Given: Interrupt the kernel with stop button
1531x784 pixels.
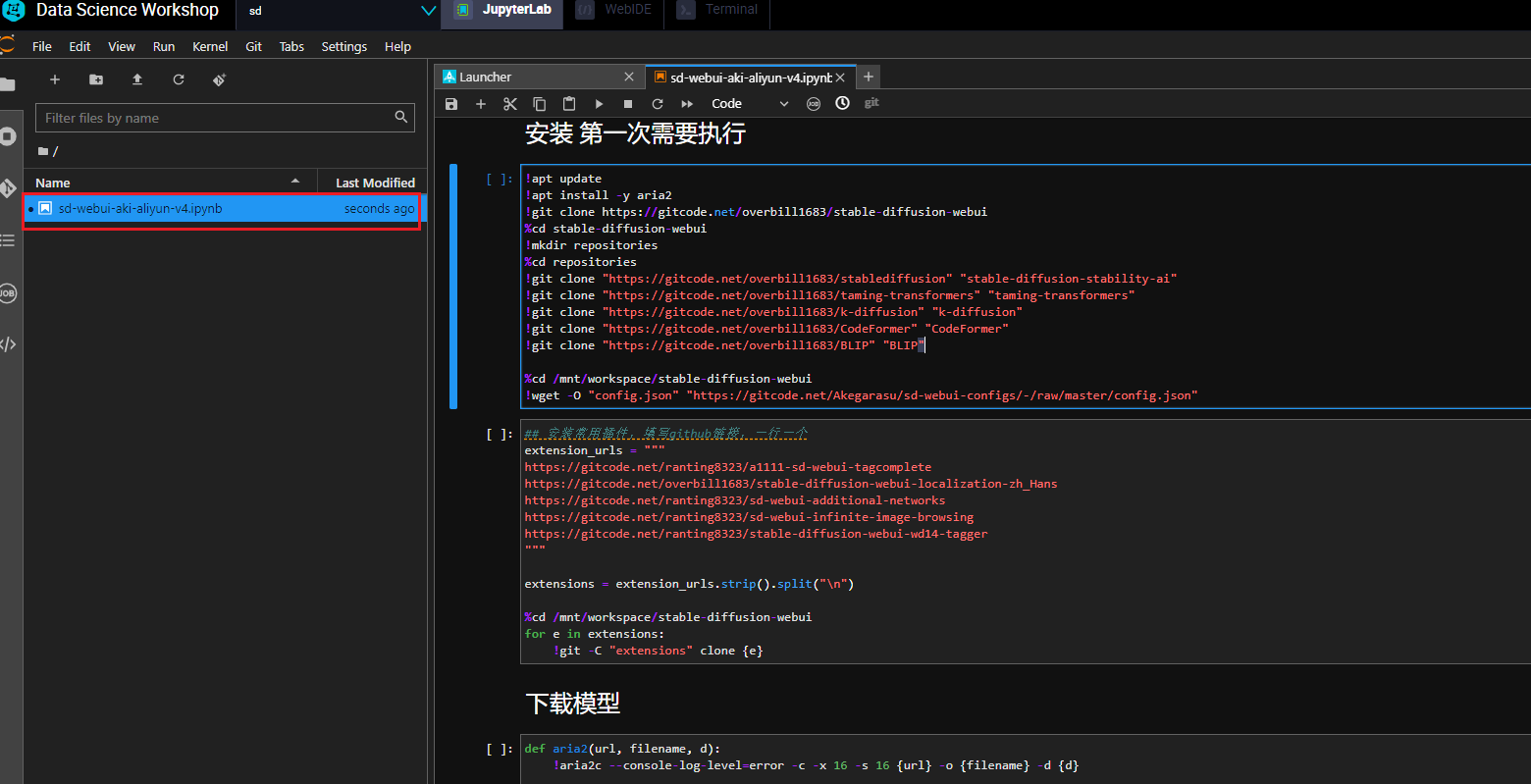Looking at the screenshot, I should [x=628, y=104].
